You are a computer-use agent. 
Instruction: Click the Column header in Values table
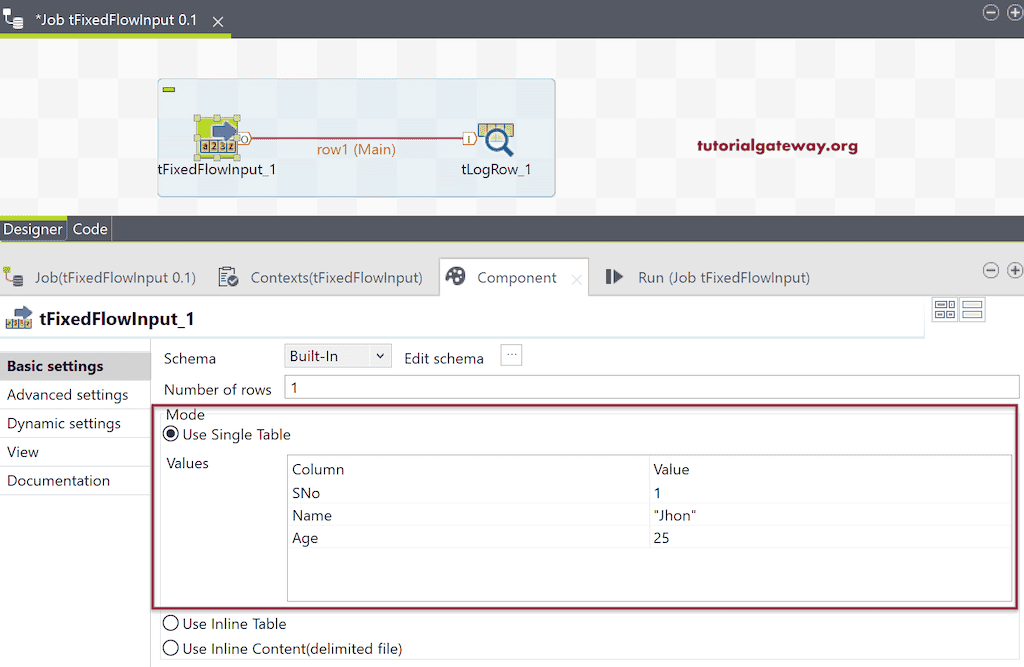(x=468, y=470)
